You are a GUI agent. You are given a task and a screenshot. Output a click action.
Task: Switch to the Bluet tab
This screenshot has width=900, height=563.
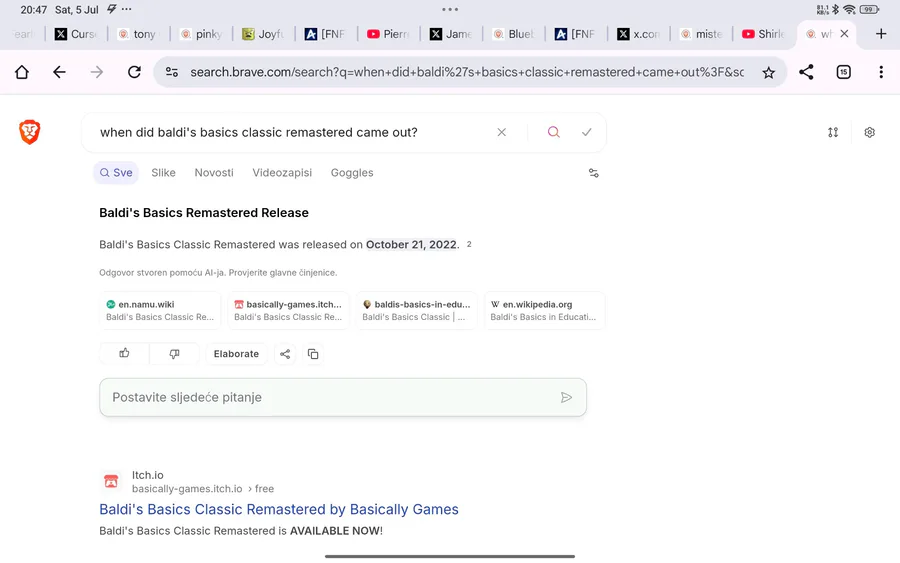point(514,34)
